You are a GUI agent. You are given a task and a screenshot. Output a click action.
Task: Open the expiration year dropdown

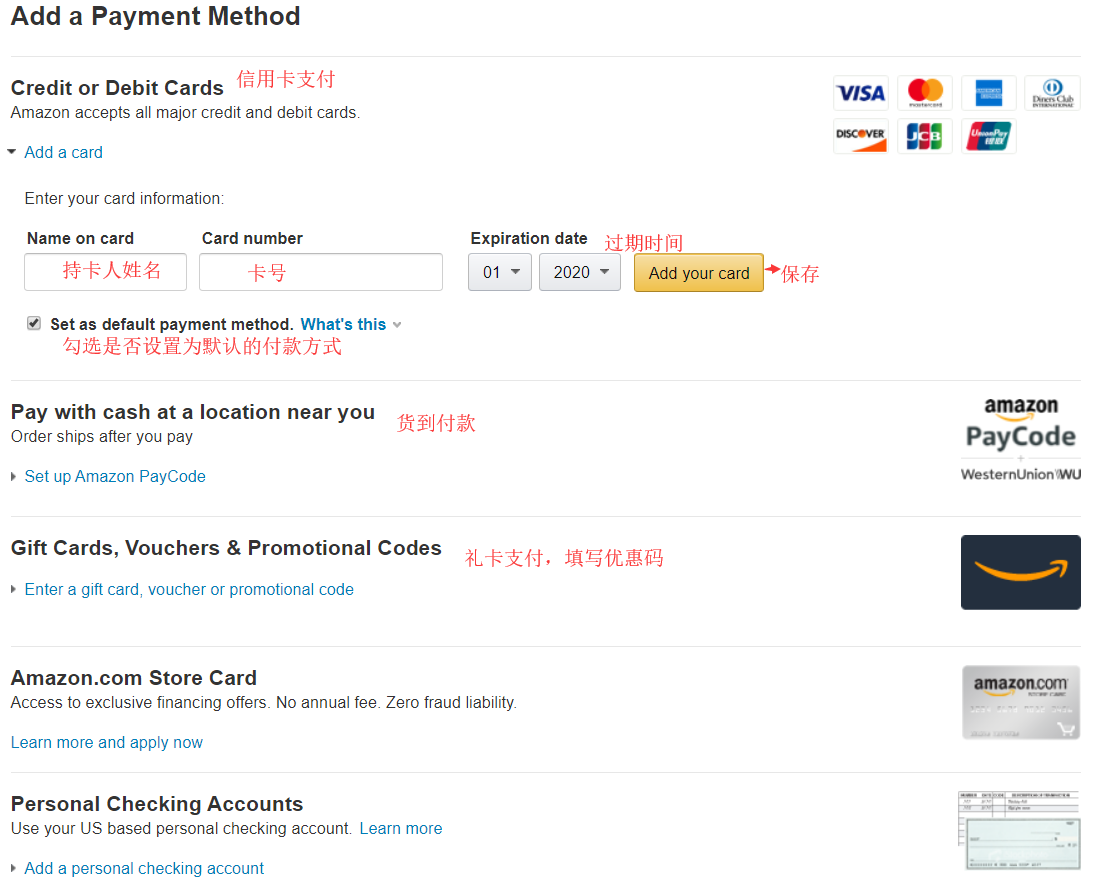(580, 272)
